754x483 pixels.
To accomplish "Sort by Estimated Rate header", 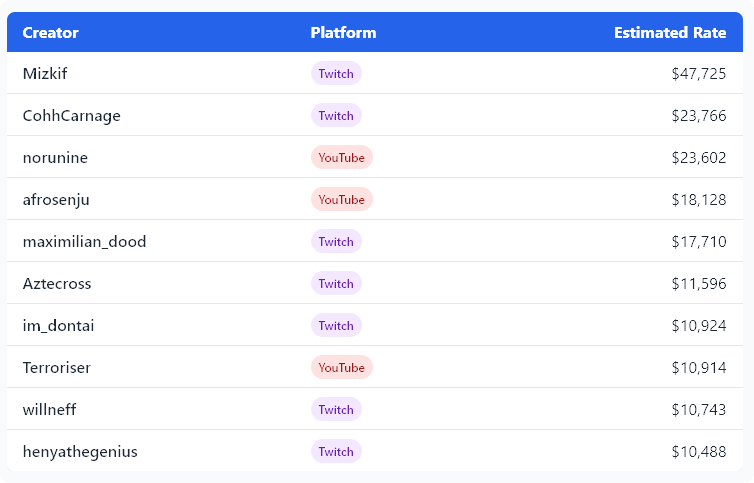I will (x=669, y=33).
